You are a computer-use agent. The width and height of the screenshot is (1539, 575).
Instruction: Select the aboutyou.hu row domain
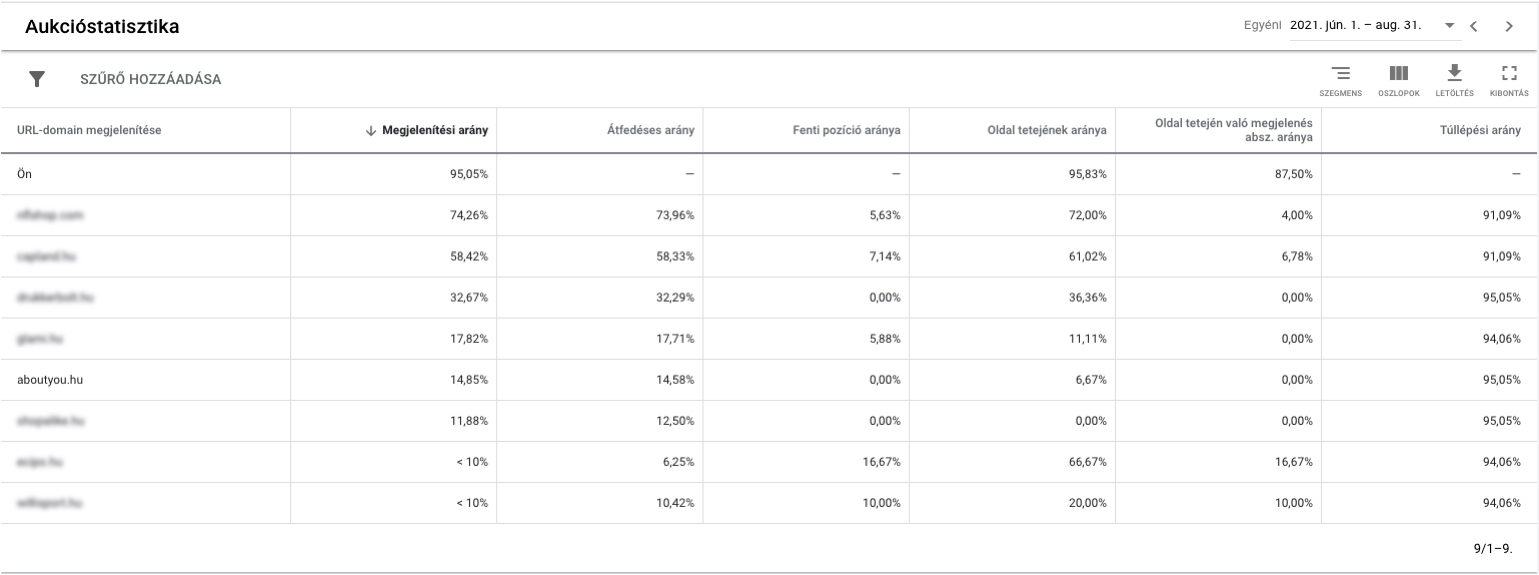coord(50,380)
